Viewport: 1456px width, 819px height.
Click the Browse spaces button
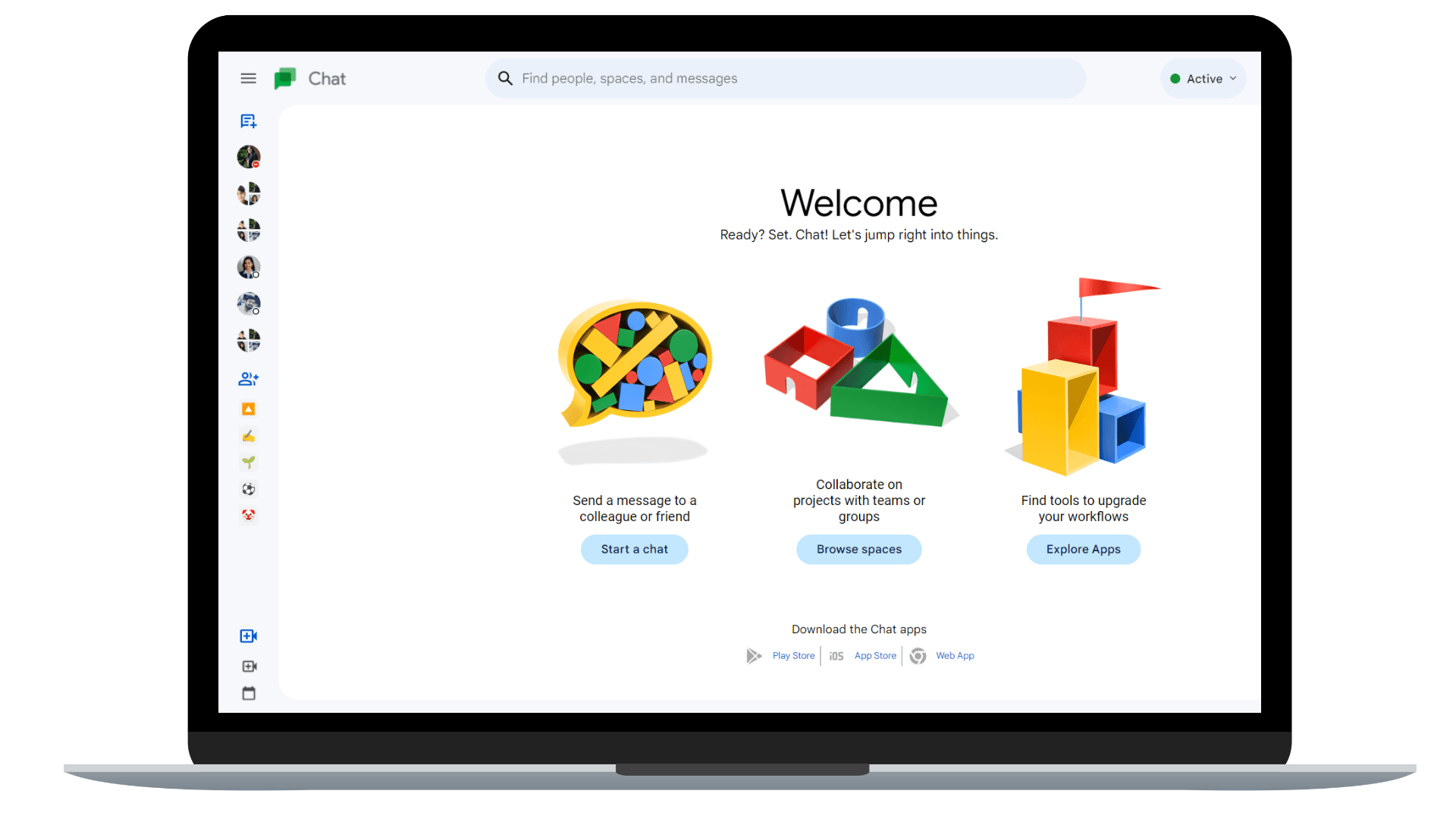coord(858,549)
